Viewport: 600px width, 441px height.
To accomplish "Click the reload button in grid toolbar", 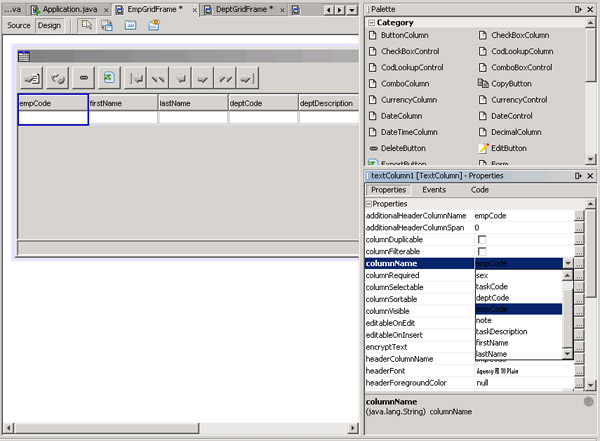I will pyautogui.click(x=58, y=77).
